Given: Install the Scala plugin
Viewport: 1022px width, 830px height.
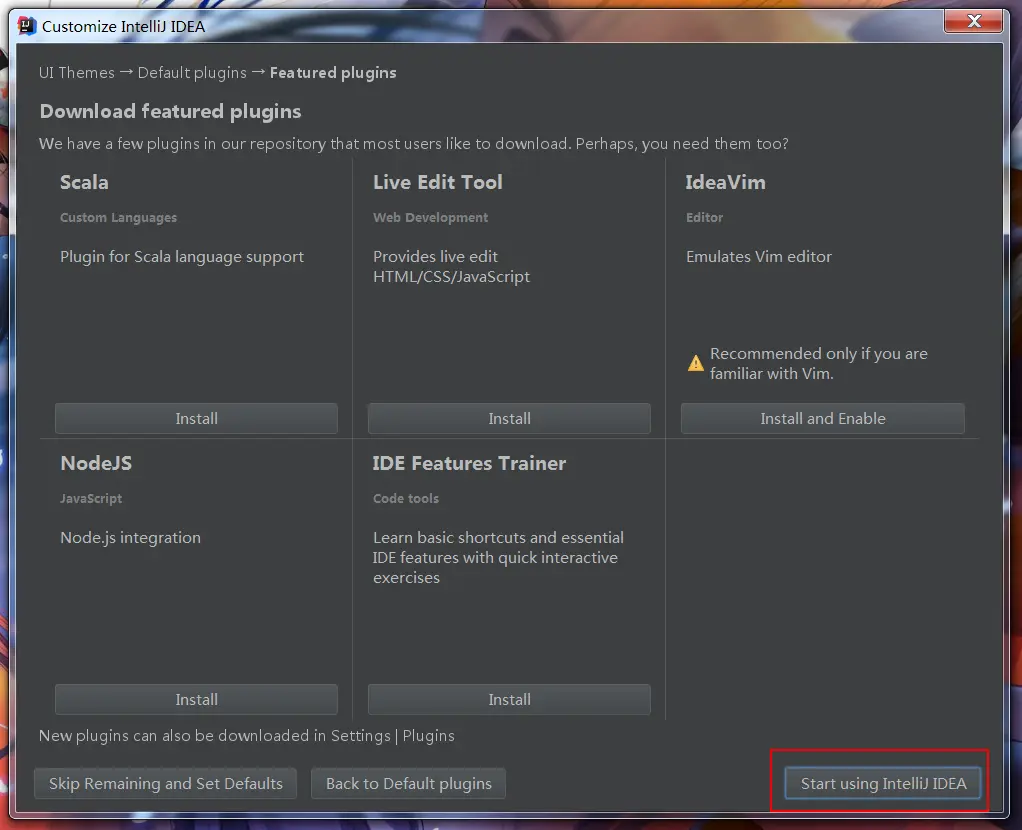Looking at the screenshot, I should click(196, 419).
